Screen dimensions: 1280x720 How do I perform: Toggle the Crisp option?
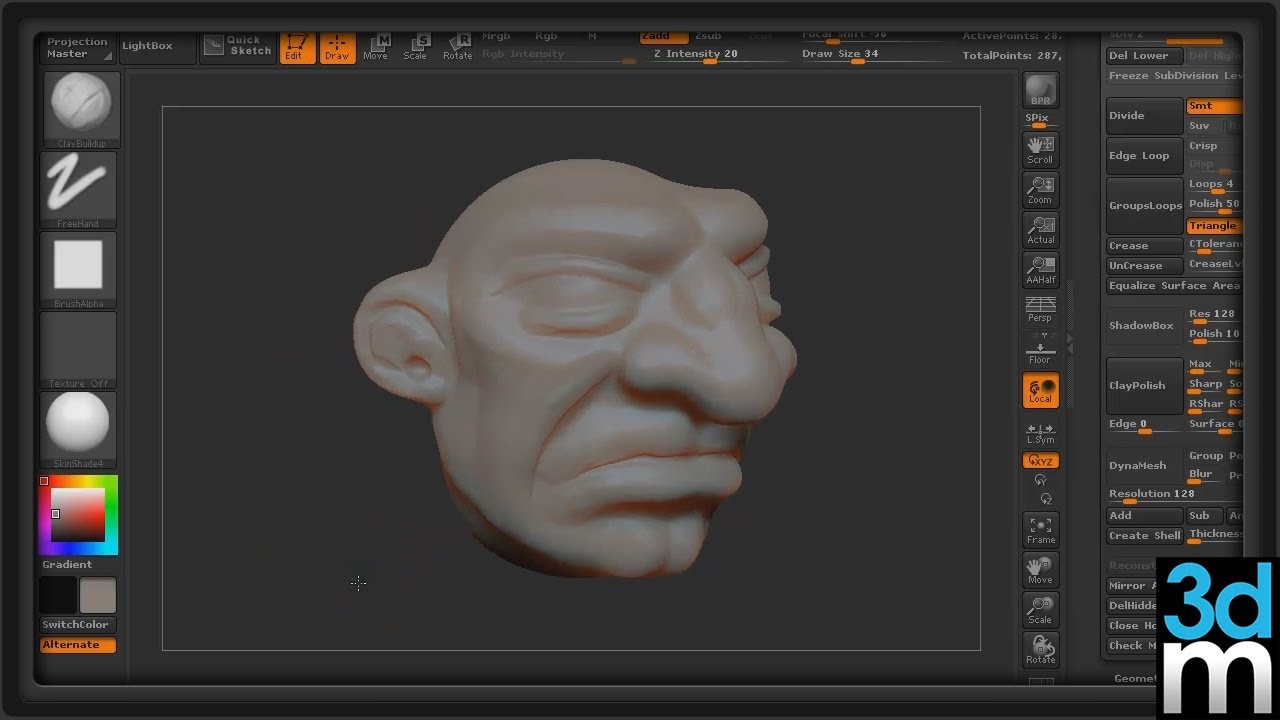click(1214, 146)
